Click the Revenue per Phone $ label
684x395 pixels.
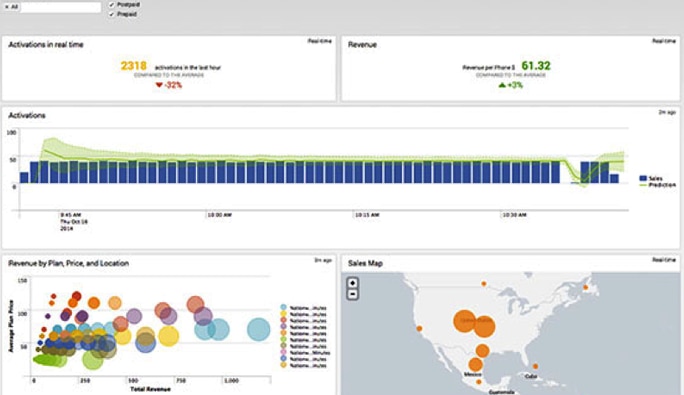tap(489, 68)
